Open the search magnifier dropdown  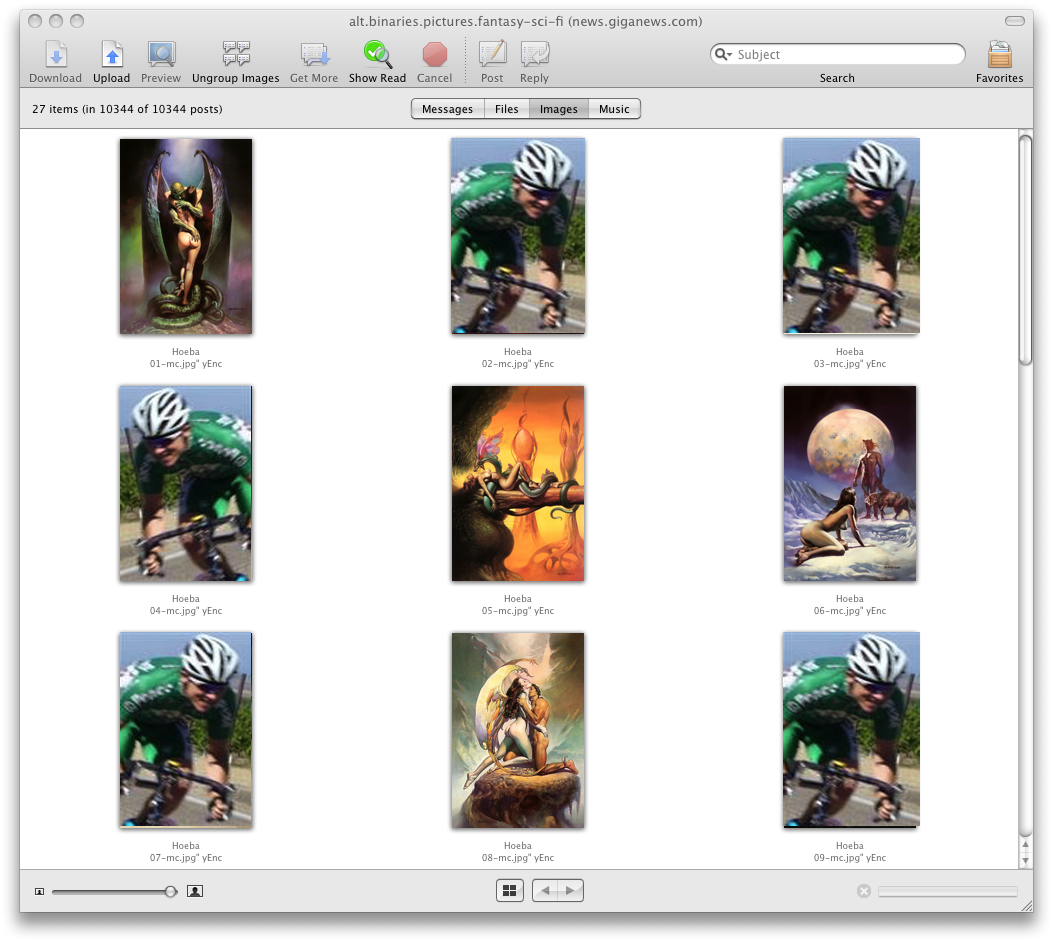tap(723, 54)
